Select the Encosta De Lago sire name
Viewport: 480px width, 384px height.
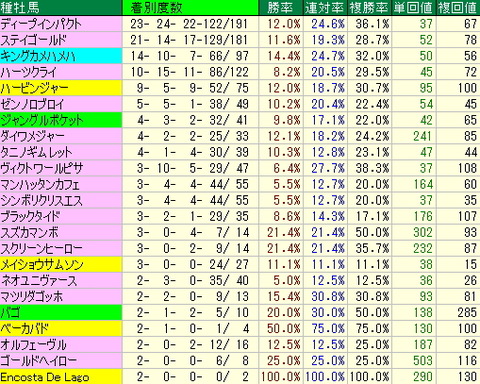click(x=45, y=377)
